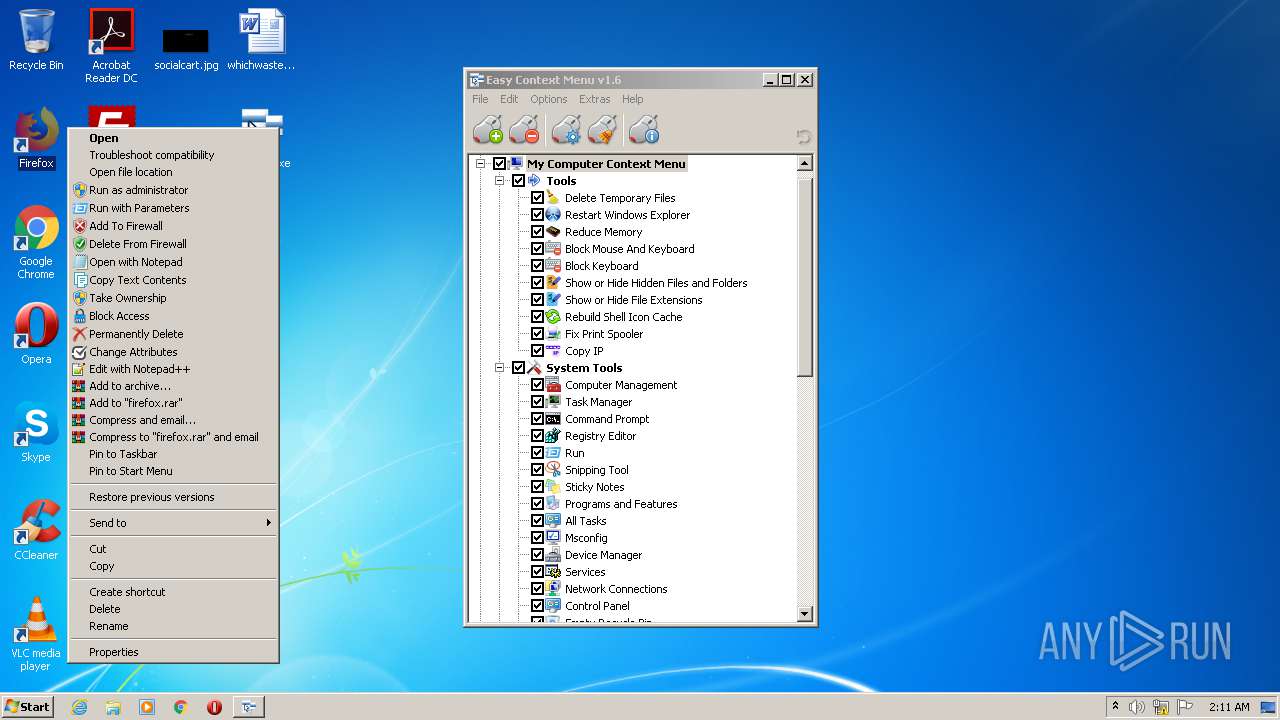The height and width of the screenshot is (720, 1280).
Task: Toggle Show or Hide Hidden Files checkbox
Action: pyautogui.click(x=537, y=283)
